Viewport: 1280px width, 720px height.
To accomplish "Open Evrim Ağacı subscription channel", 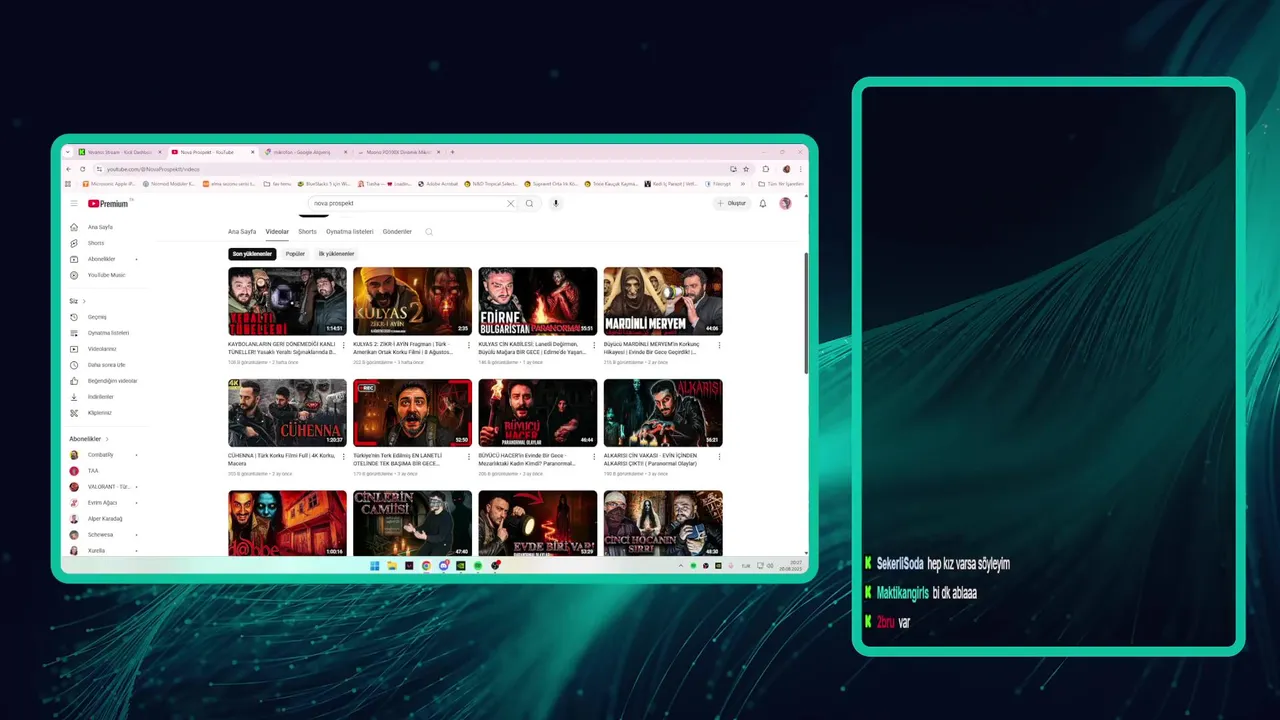I will [x=103, y=503].
